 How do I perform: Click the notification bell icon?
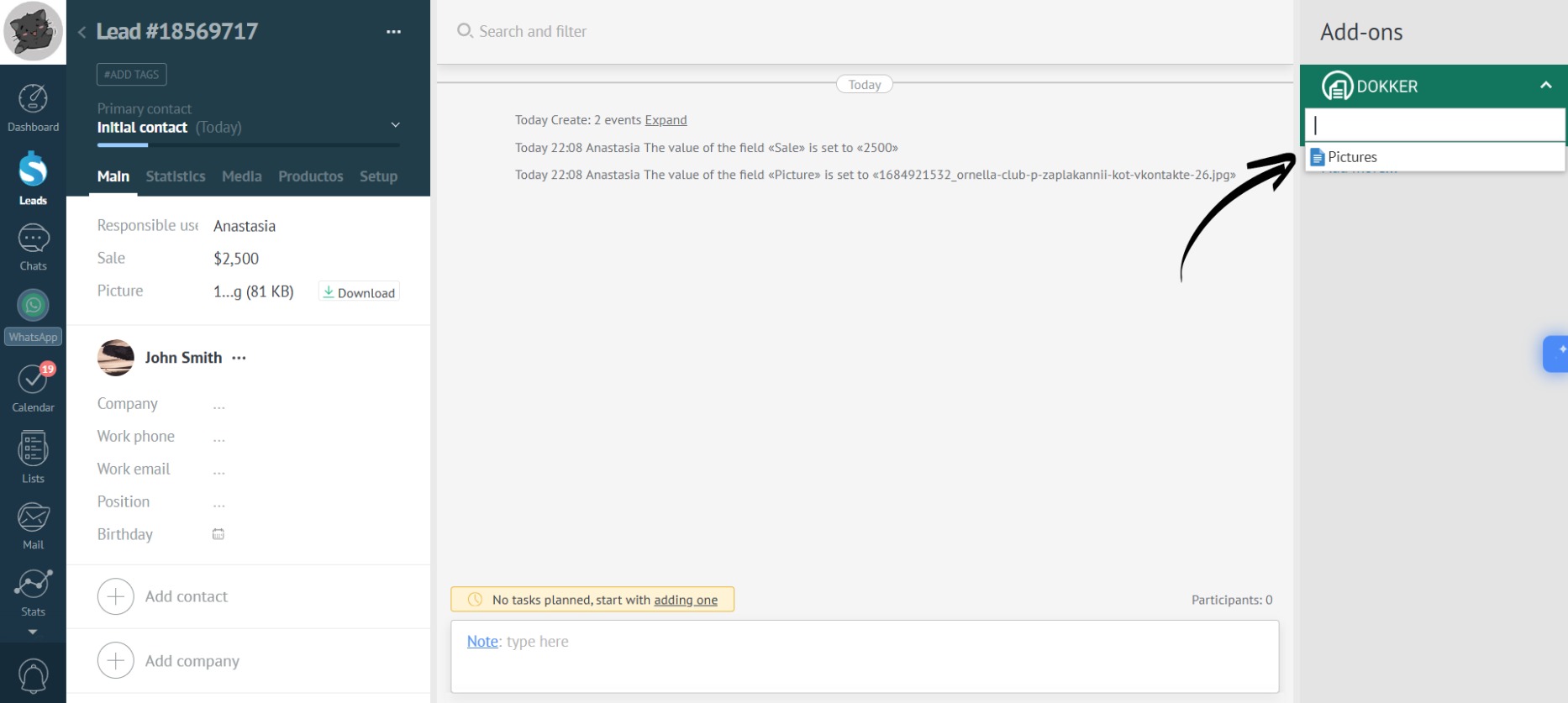coord(33,675)
